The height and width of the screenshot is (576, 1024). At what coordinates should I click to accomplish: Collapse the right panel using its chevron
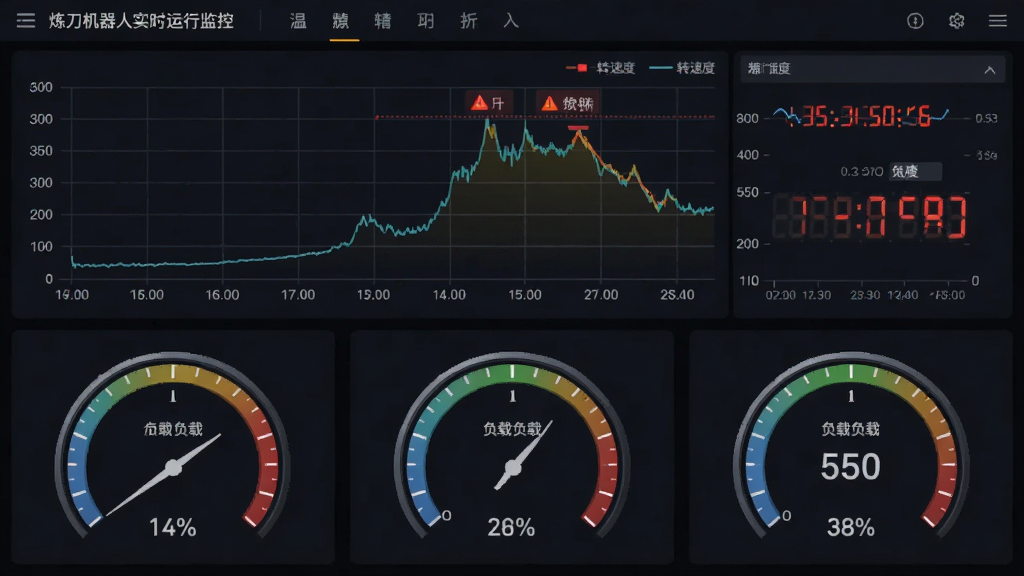[x=989, y=70]
